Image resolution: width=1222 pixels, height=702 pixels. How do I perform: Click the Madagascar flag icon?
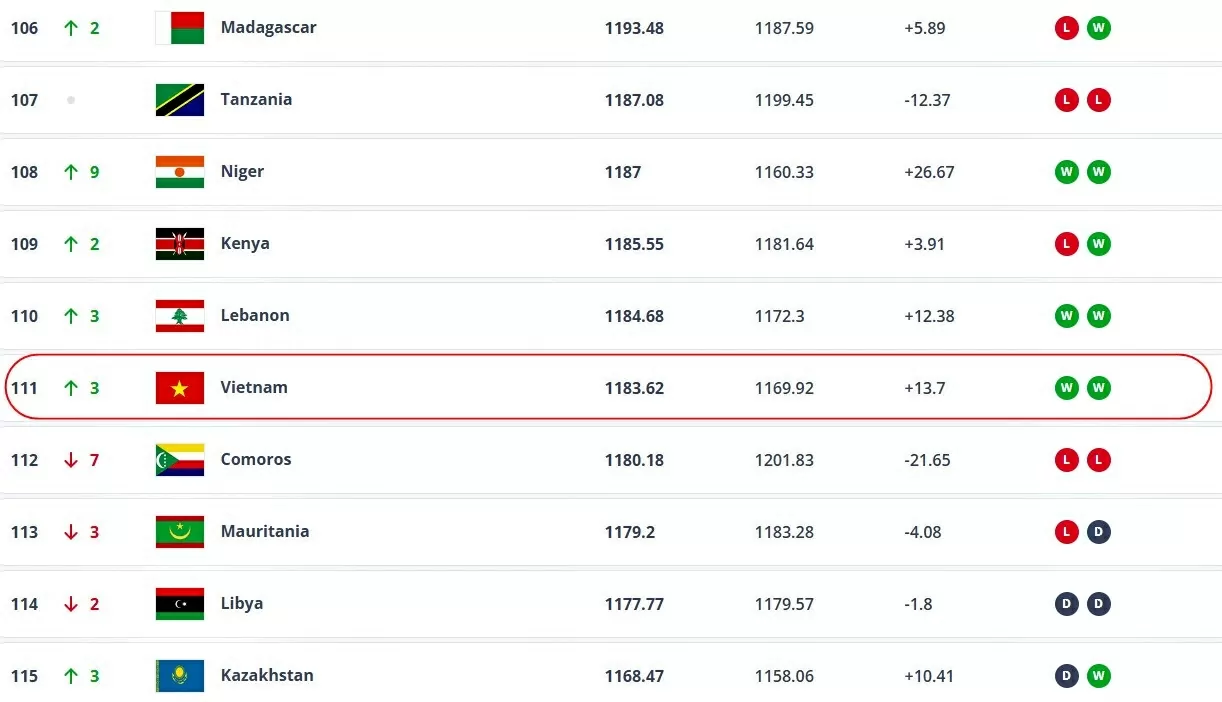point(180,28)
